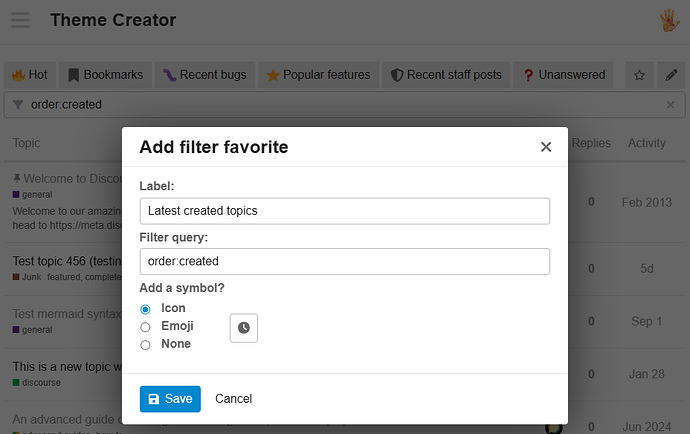Screen dimensions: 690x434
Task: Click the Feb 2013 activity date
Action: tap(646, 202)
